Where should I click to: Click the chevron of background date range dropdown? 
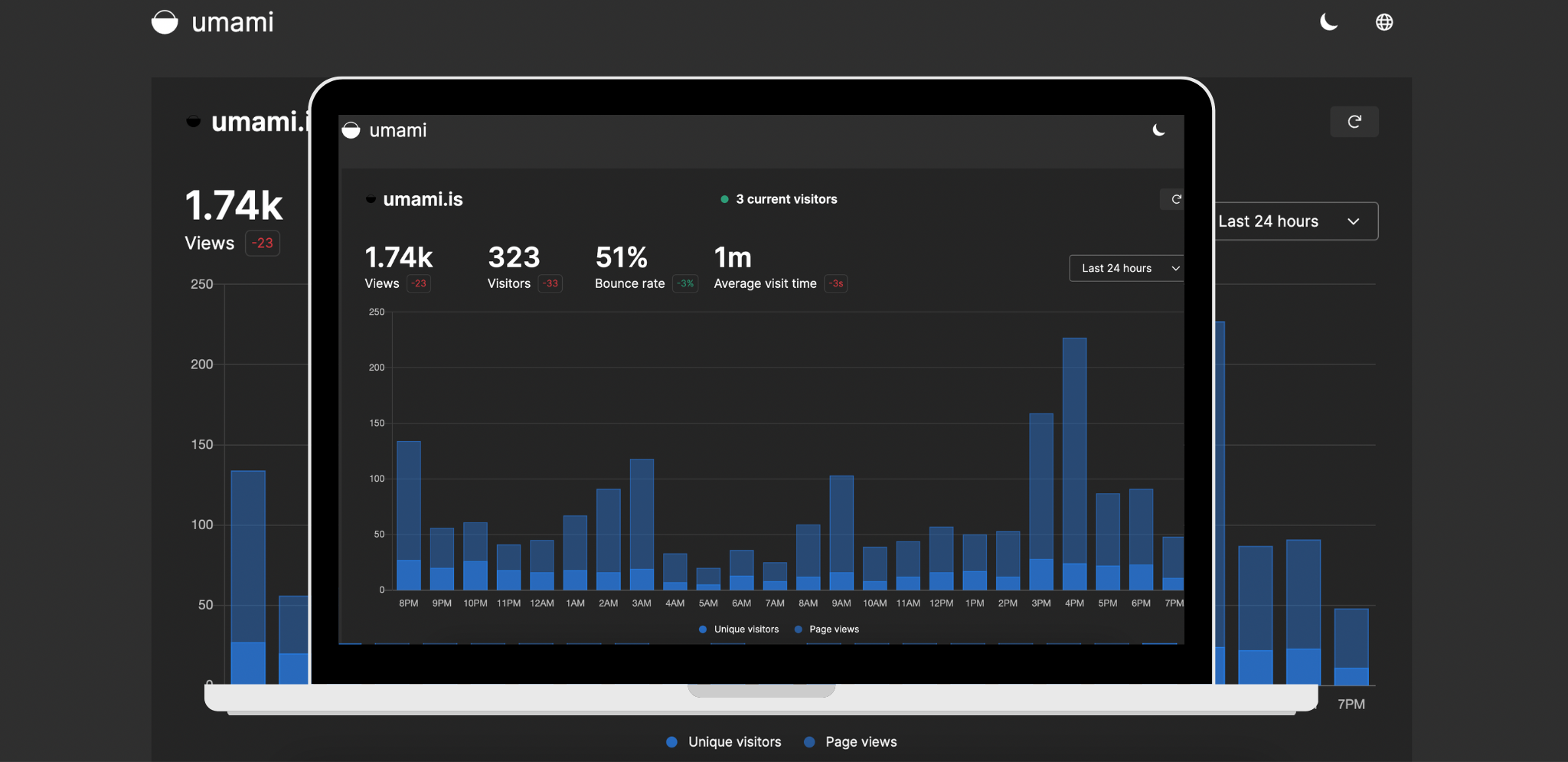[1354, 221]
